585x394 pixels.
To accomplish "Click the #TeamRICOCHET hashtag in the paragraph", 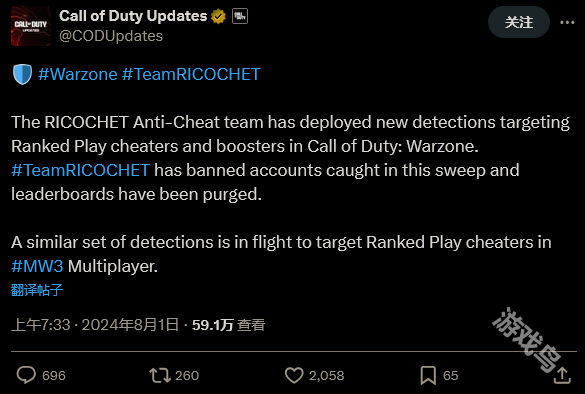I will (81, 170).
